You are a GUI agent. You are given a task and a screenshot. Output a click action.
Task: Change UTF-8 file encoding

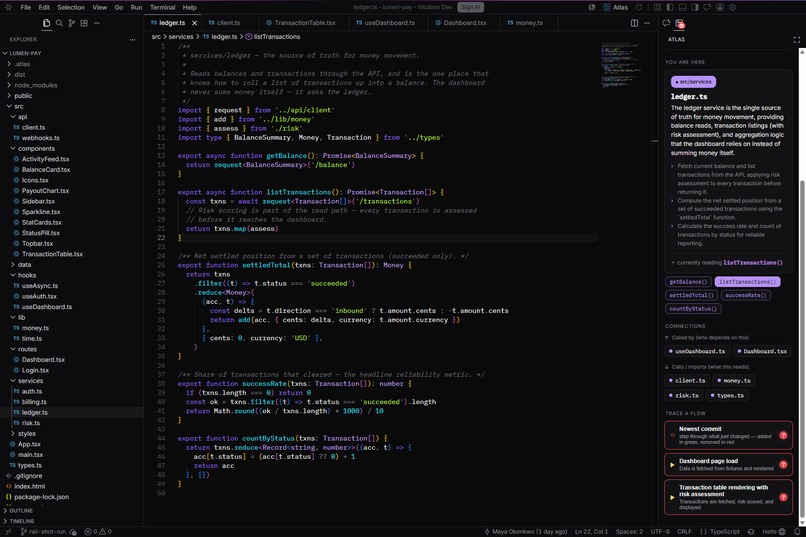coord(660,532)
